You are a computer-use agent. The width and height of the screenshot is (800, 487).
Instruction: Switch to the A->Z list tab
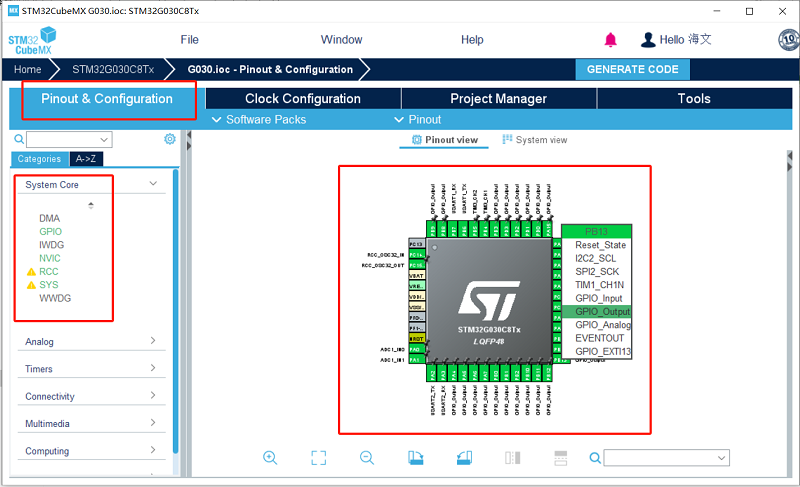click(x=87, y=159)
